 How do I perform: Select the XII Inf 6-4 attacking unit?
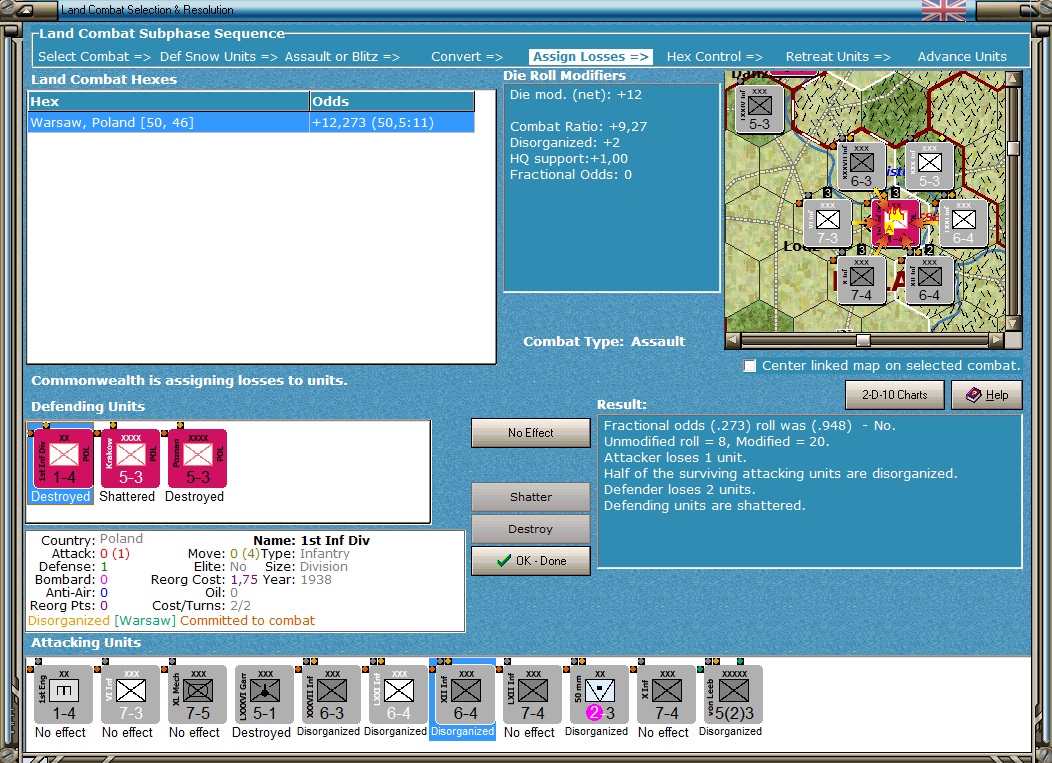pyautogui.click(x=466, y=695)
